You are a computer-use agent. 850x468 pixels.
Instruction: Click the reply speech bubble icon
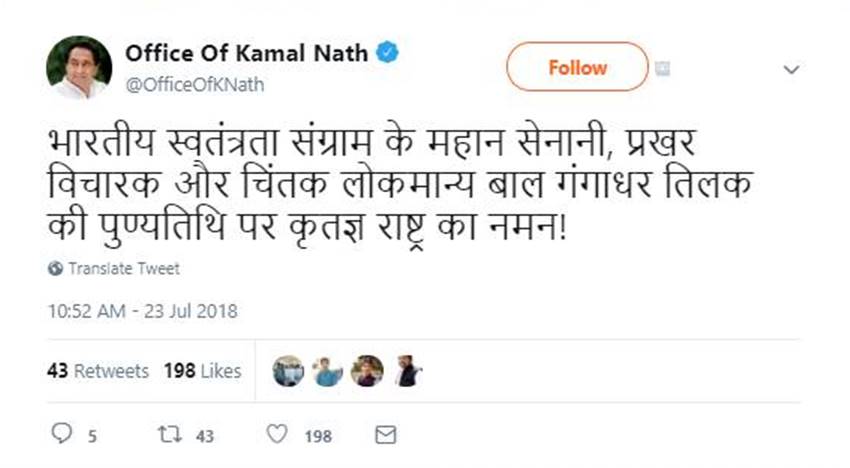tap(62, 435)
